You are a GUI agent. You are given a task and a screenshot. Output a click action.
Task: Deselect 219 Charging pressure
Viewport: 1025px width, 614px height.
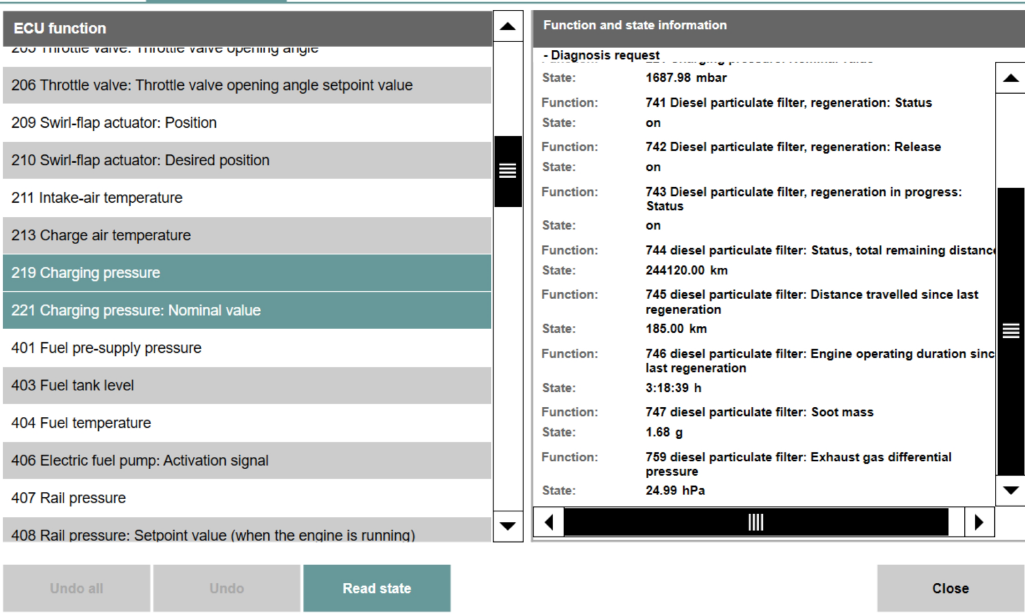pyautogui.click(x=246, y=273)
